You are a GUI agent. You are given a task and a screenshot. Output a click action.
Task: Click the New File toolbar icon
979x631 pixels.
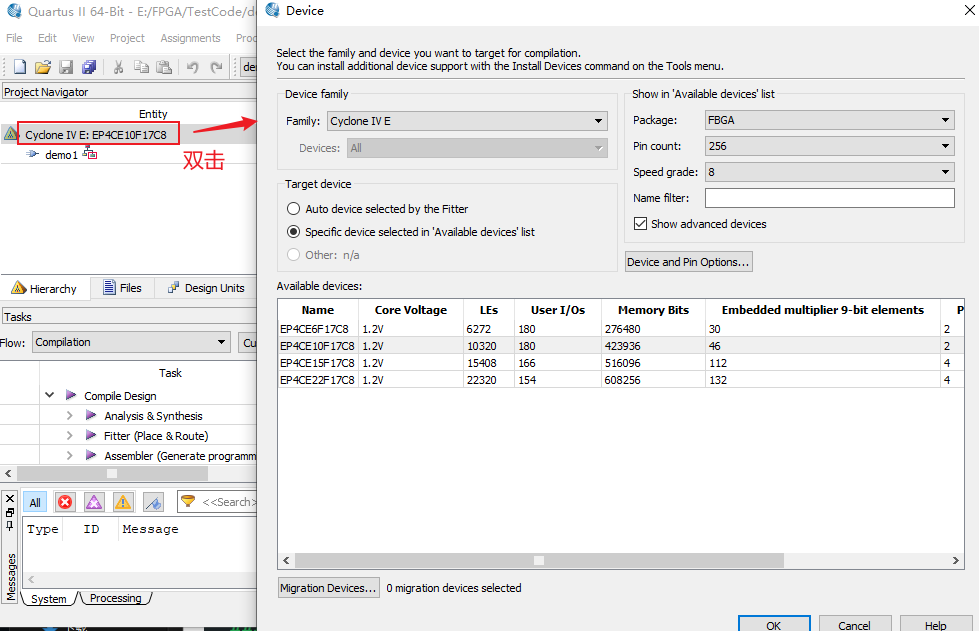point(19,67)
